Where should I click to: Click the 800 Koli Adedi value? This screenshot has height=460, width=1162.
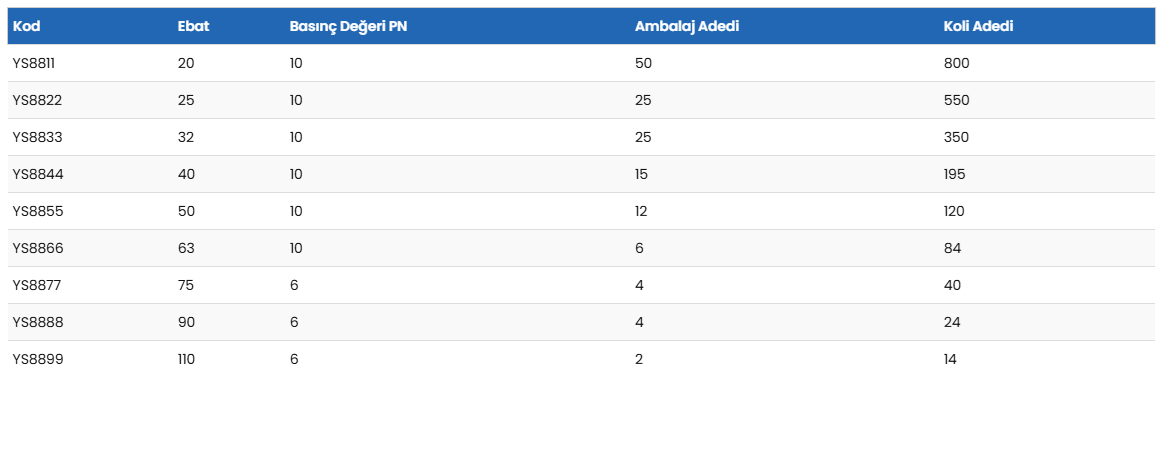pyautogui.click(x=956, y=63)
